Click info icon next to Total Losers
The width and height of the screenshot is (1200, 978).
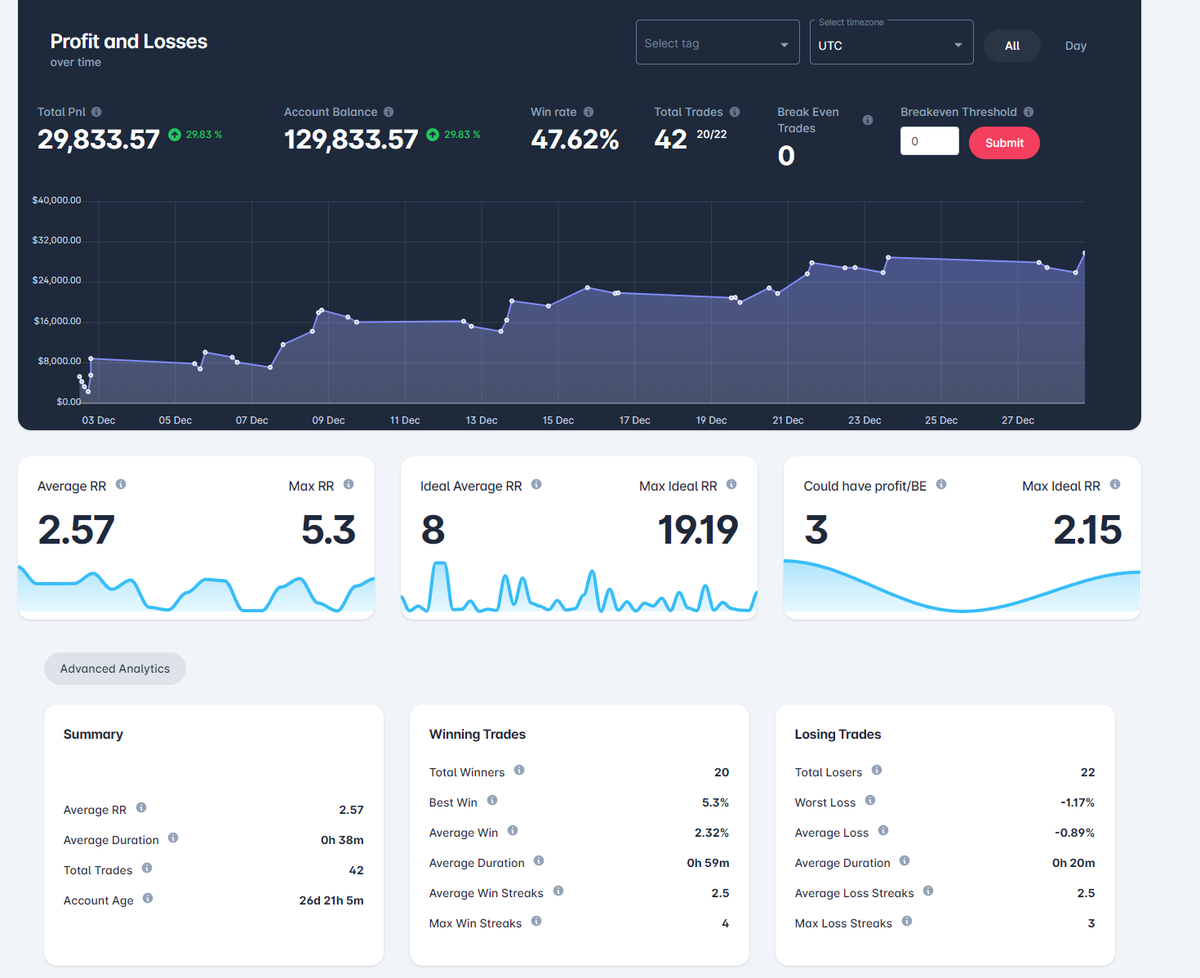point(876,770)
